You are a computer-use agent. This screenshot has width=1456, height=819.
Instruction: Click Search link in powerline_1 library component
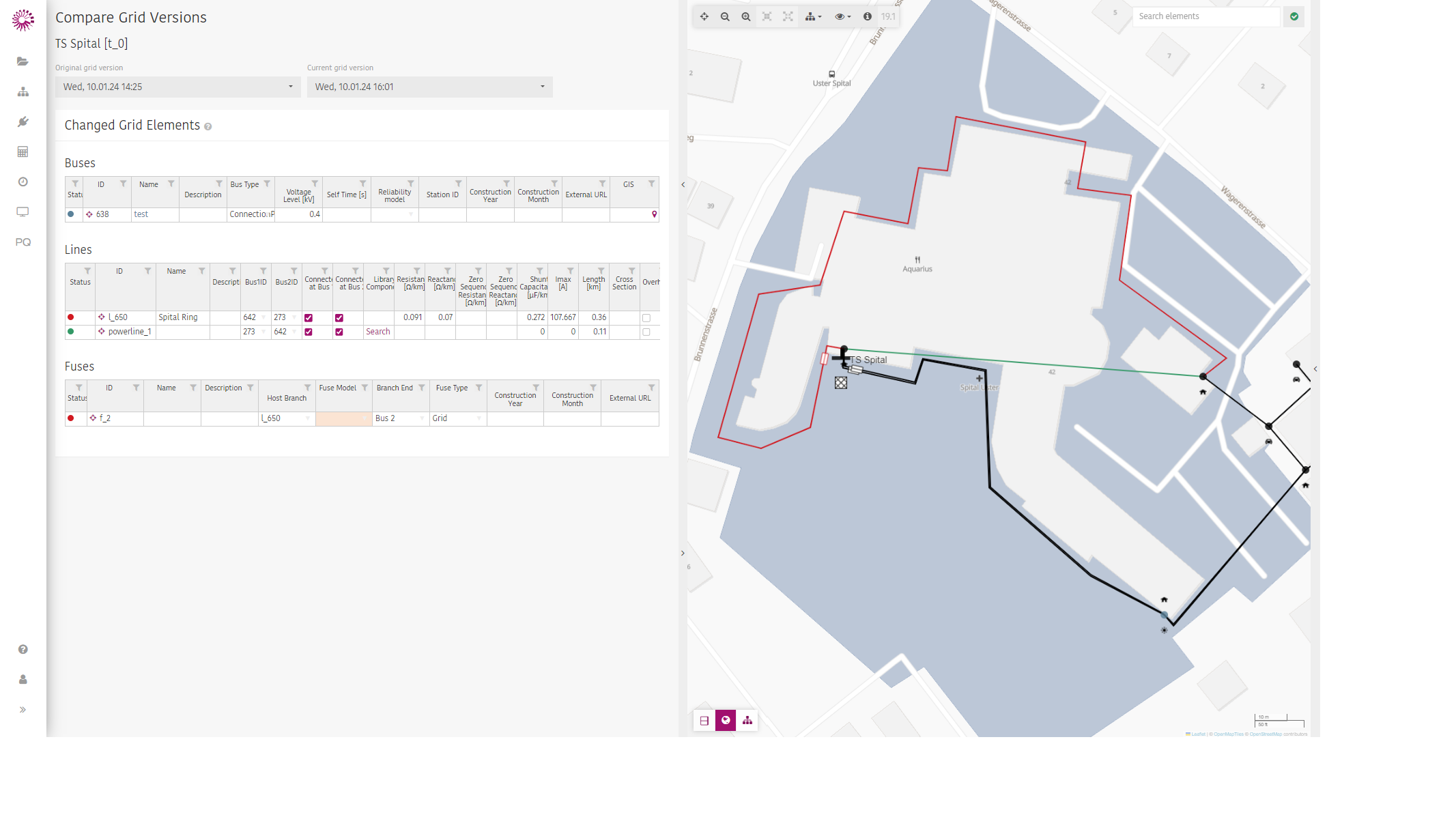coord(378,332)
